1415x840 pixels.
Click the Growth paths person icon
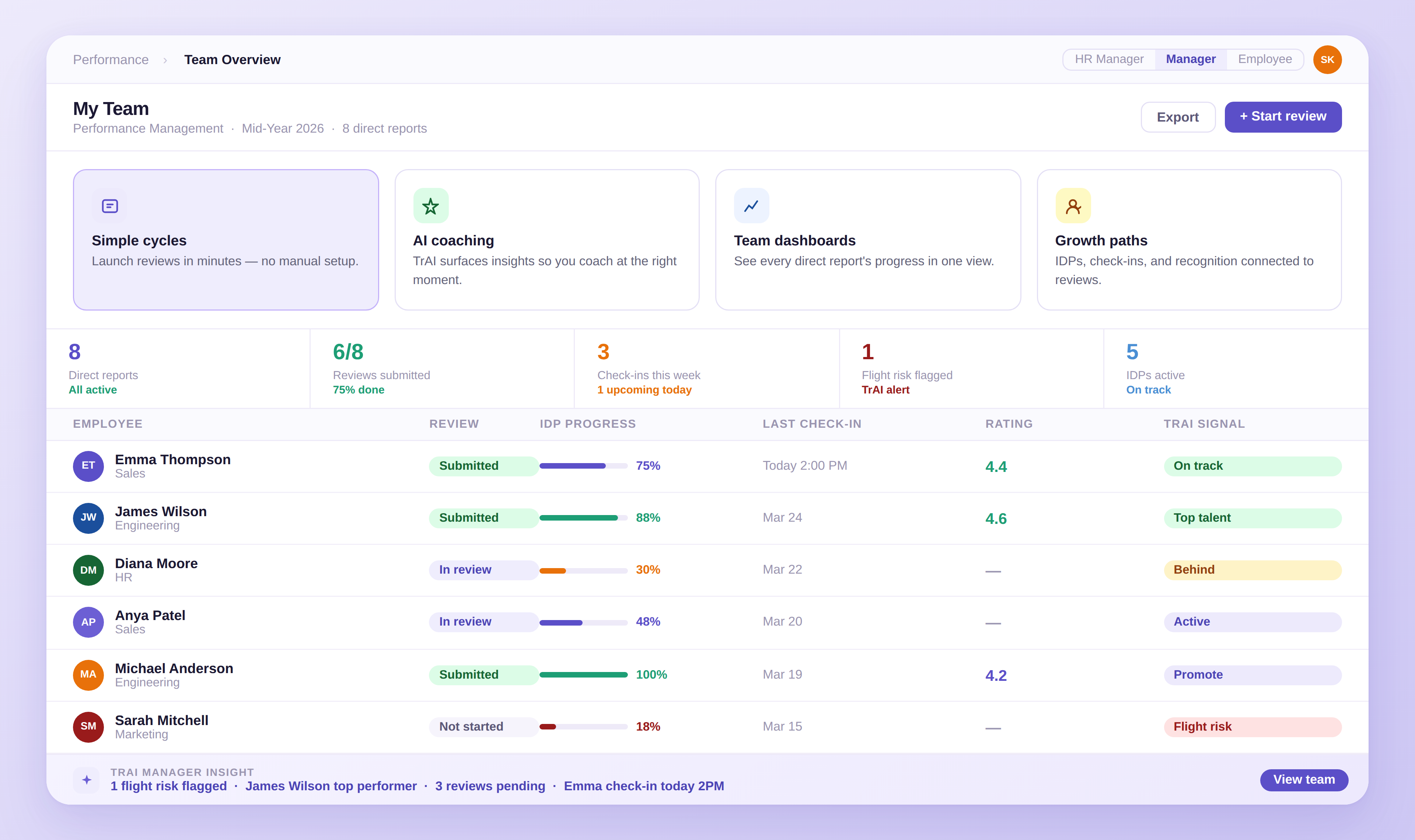(x=1073, y=206)
